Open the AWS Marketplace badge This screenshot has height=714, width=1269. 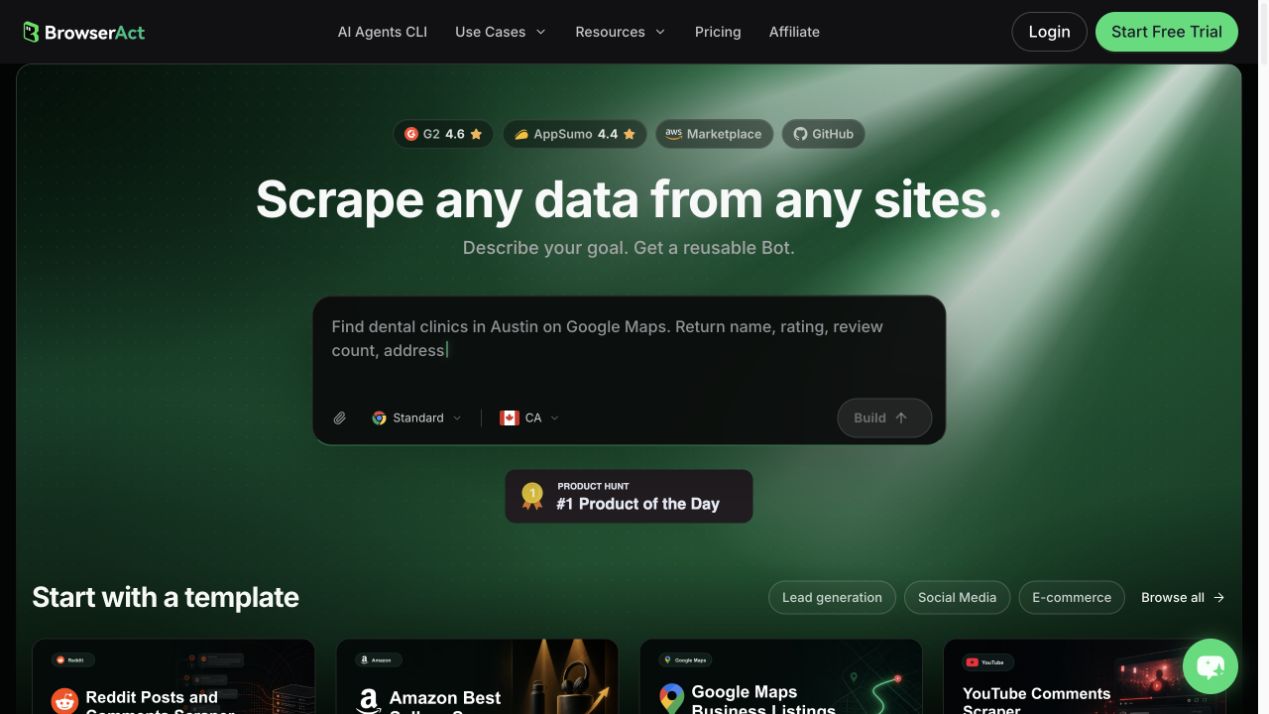[x=714, y=134]
